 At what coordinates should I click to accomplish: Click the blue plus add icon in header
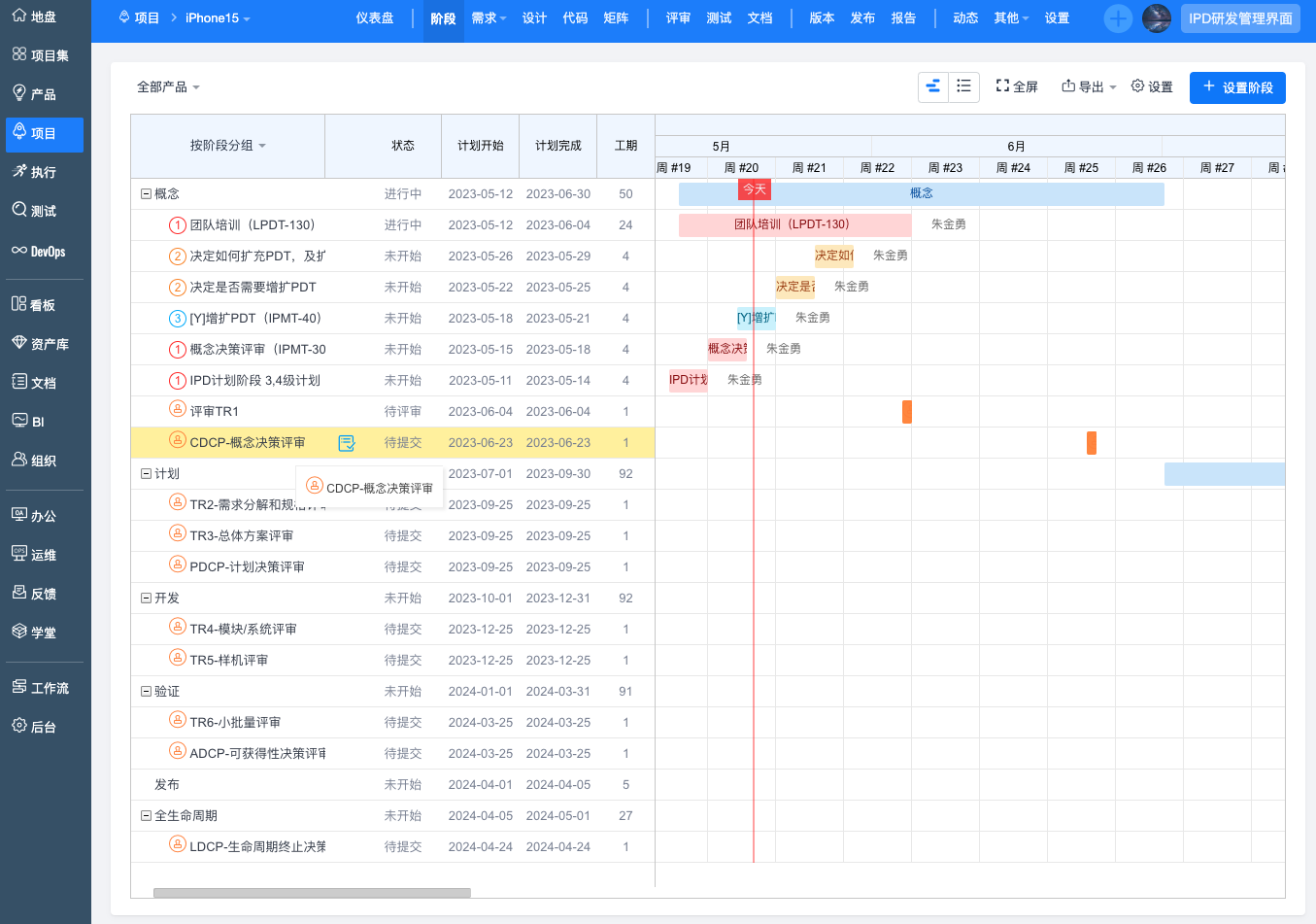tap(1118, 18)
